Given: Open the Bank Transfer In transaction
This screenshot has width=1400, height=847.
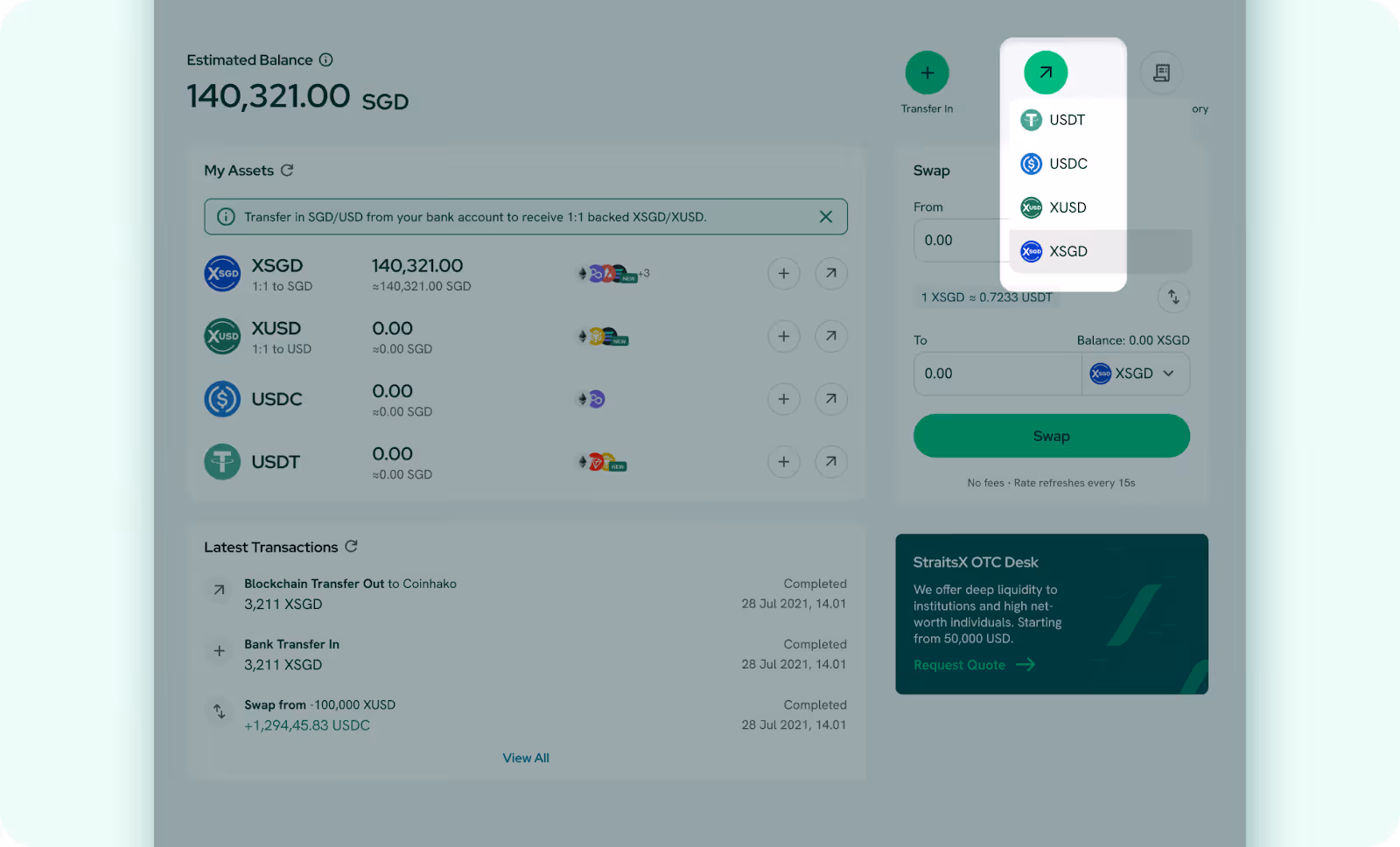Looking at the screenshot, I should click(525, 654).
